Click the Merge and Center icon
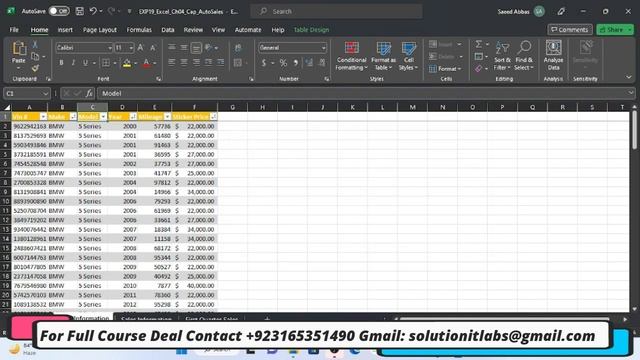Screen dimensions: 640x360 tap(238, 63)
